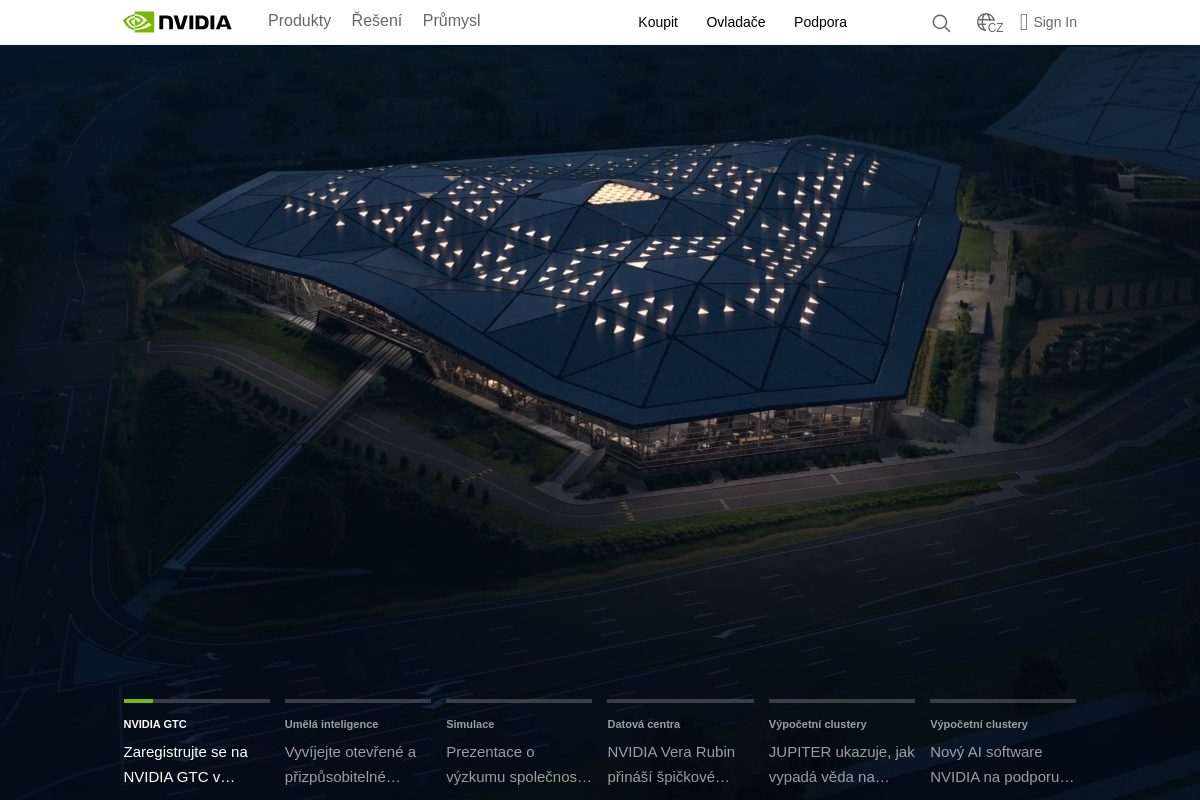Select the Umělá inteligence slide progress bar
1200x800 pixels.
[x=358, y=701]
